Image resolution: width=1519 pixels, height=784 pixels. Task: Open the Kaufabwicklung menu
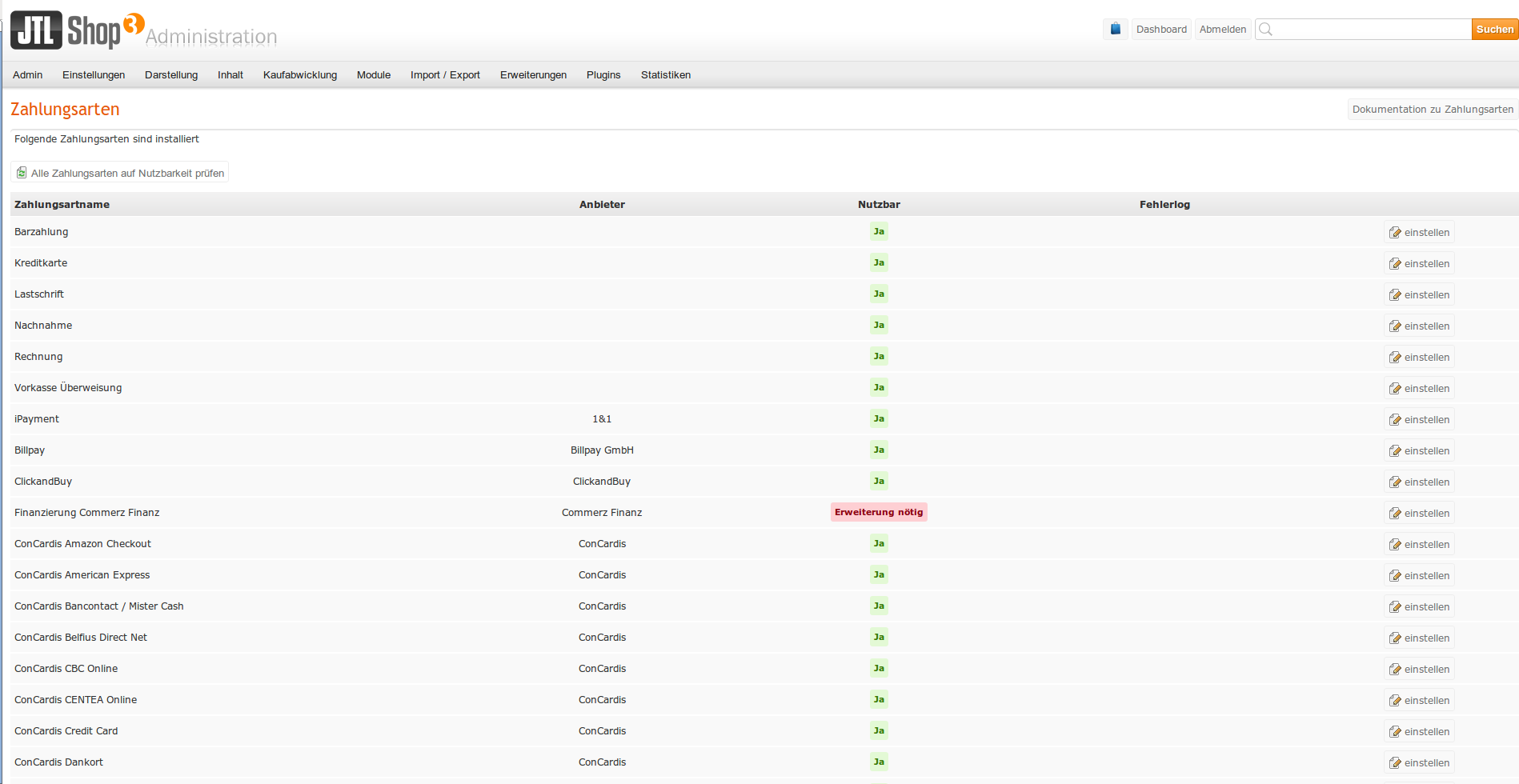(300, 75)
